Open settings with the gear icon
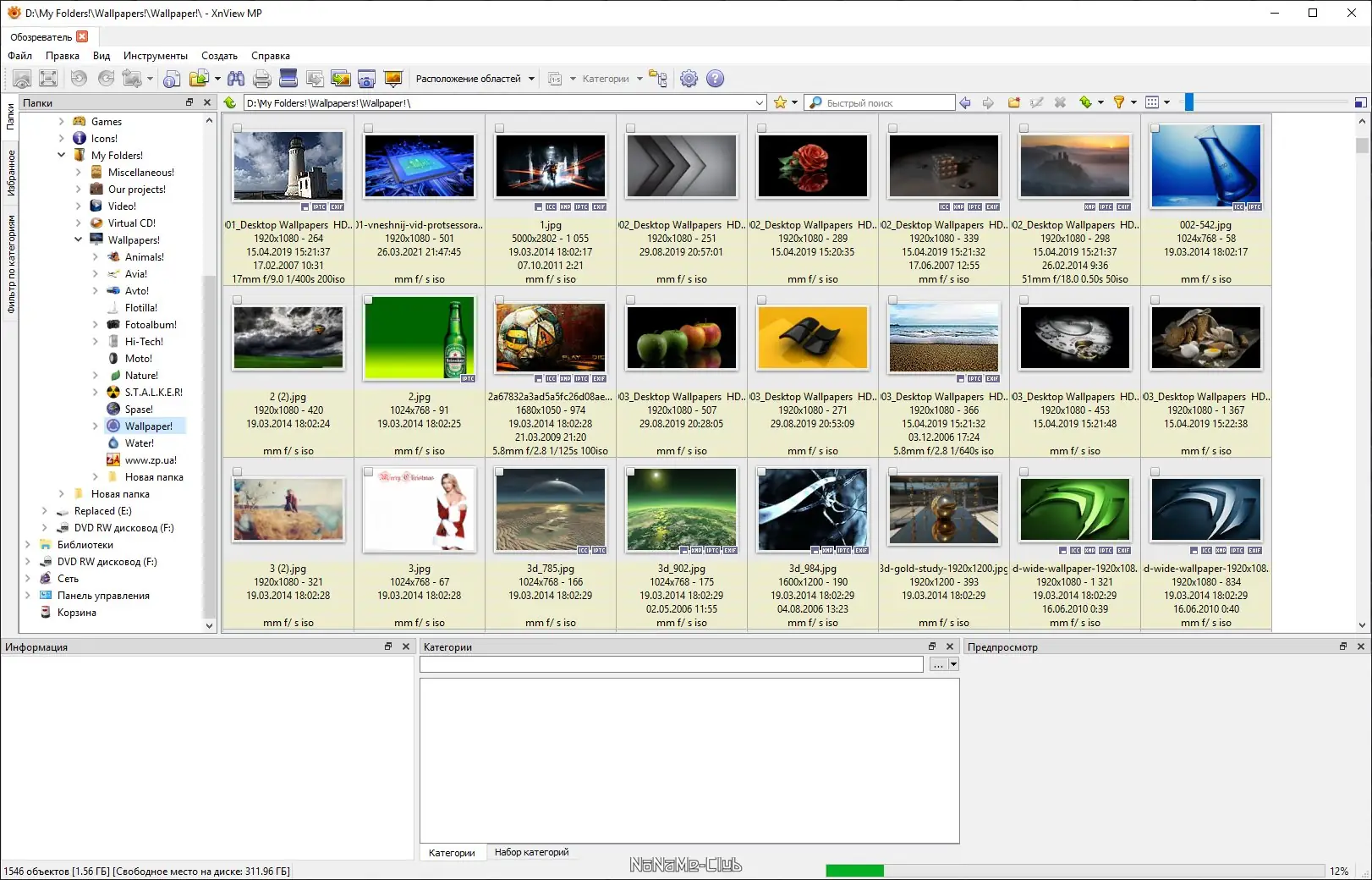Viewport: 1372px width, 880px height. click(689, 79)
